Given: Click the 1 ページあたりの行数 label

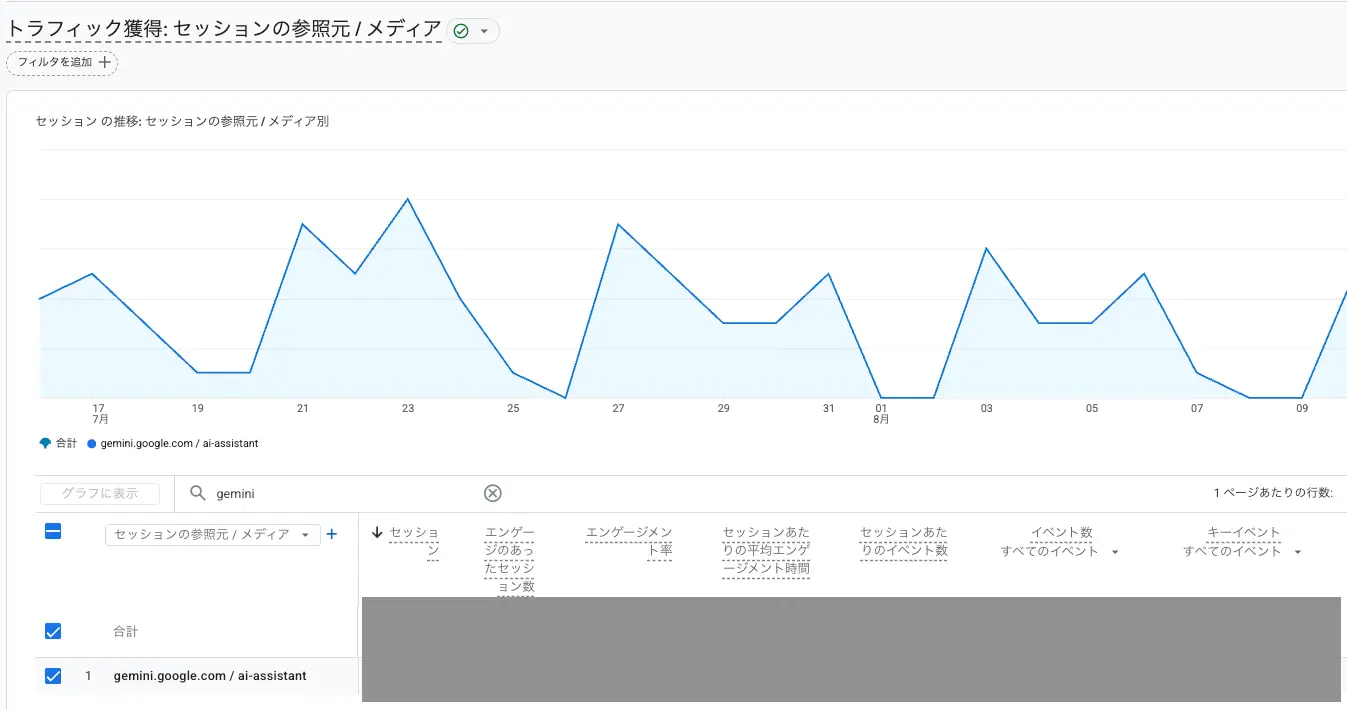Looking at the screenshot, I should tap(1273, 493).
